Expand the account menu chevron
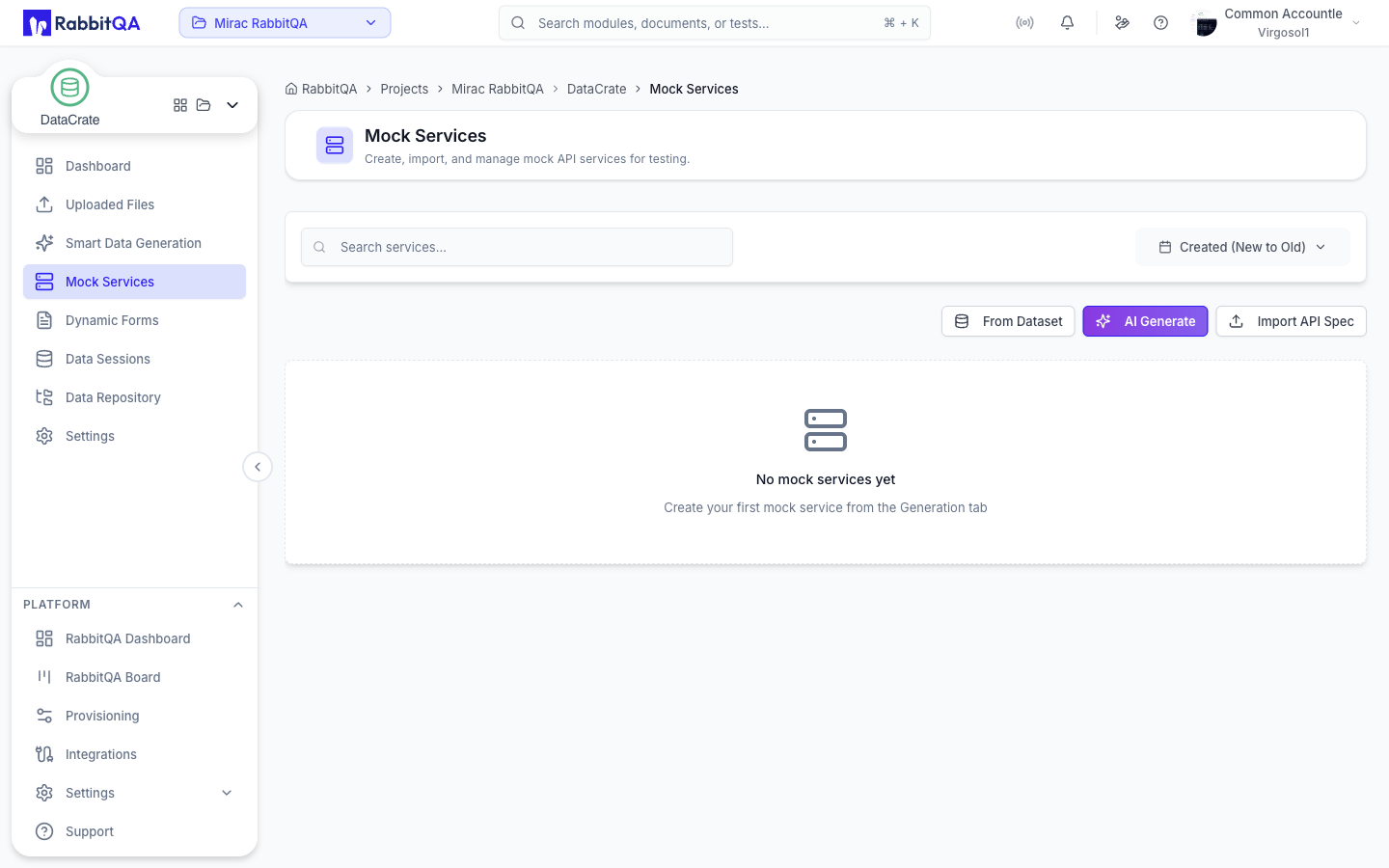The image size is (1389, 868). [x=1356, y=23]
